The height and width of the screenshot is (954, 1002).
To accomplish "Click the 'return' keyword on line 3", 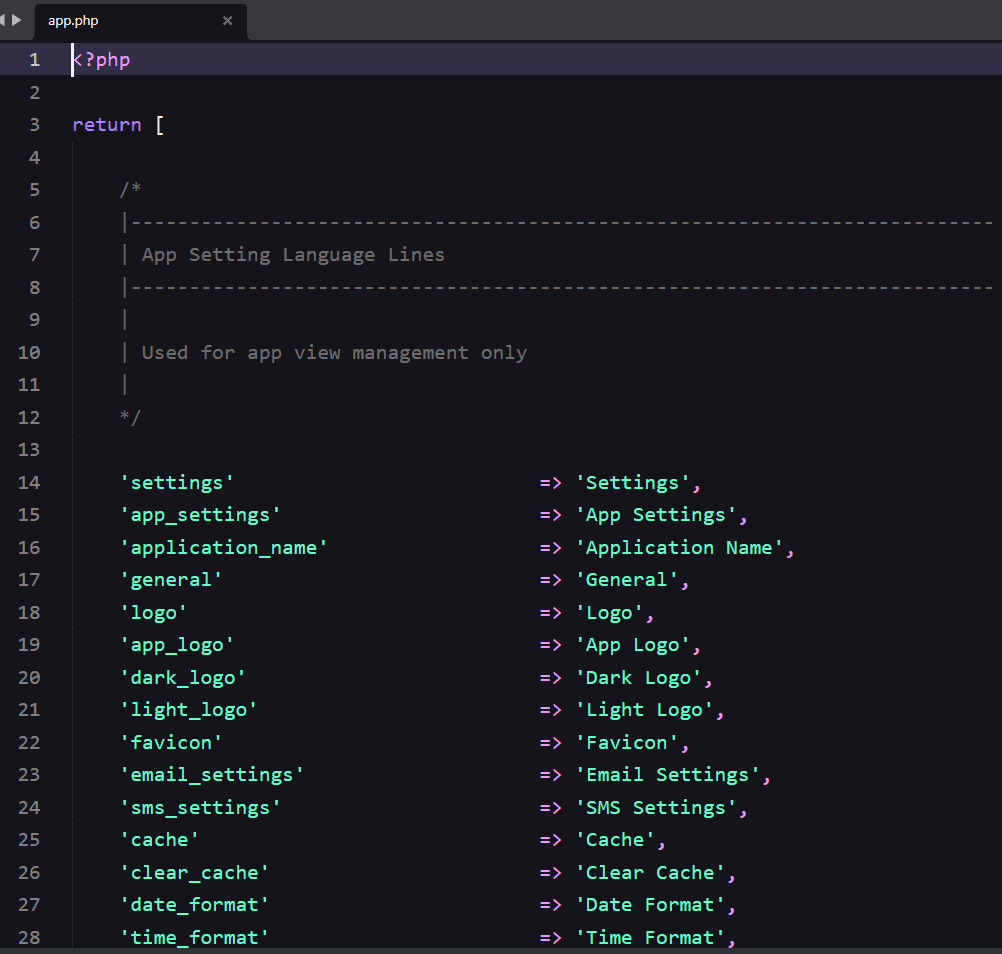I will 107,125.
